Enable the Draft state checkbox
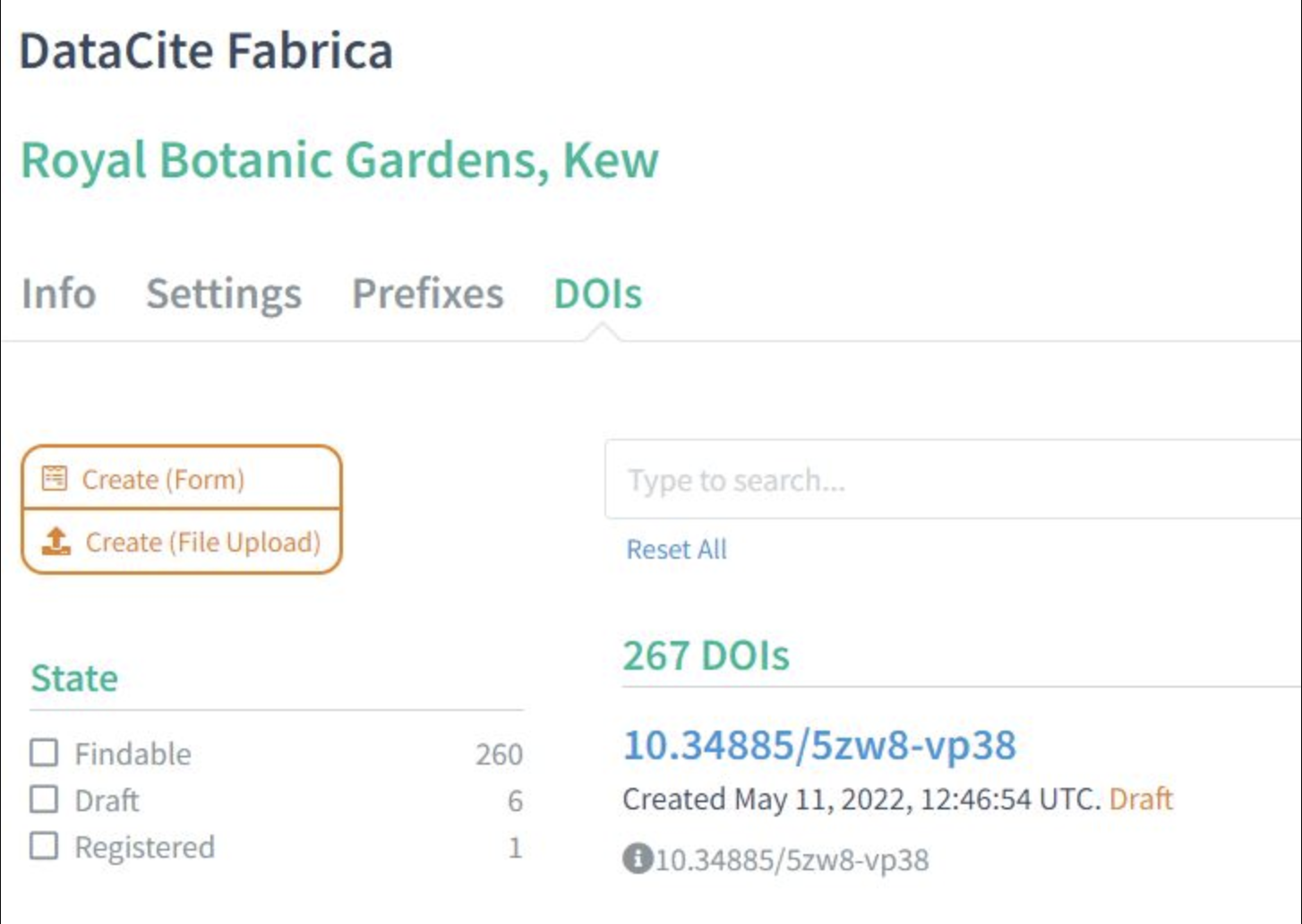 (42, 800)
